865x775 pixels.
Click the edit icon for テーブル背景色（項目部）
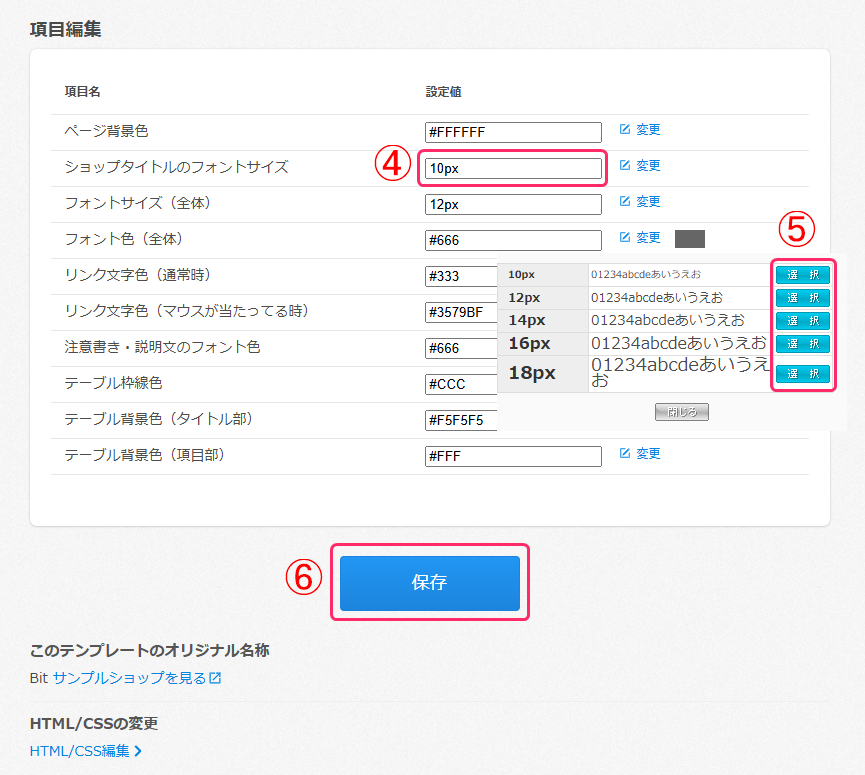625,454
